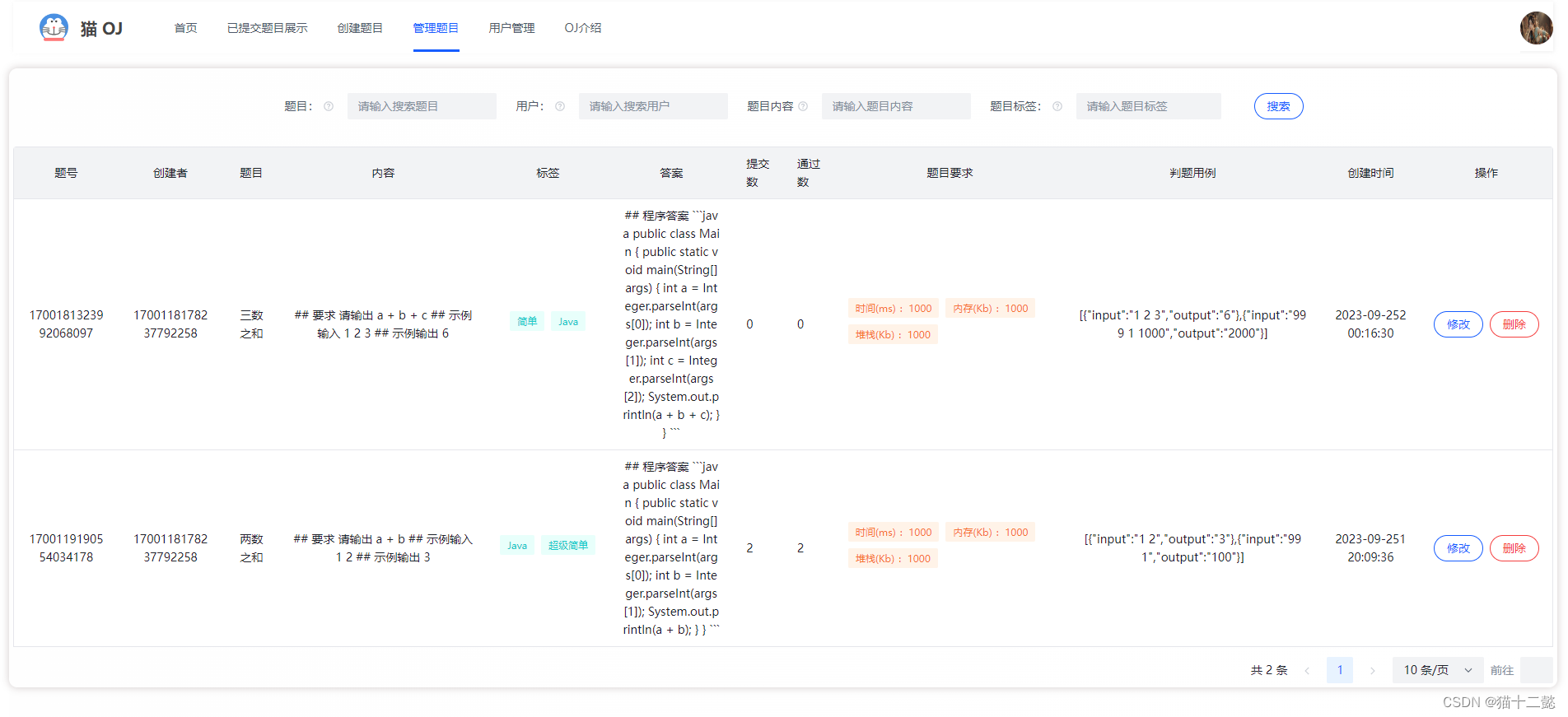Click the 要求 请输出 a + b content cell
The height and width of the screenshot is (717, 1568).
coord(383,548)
